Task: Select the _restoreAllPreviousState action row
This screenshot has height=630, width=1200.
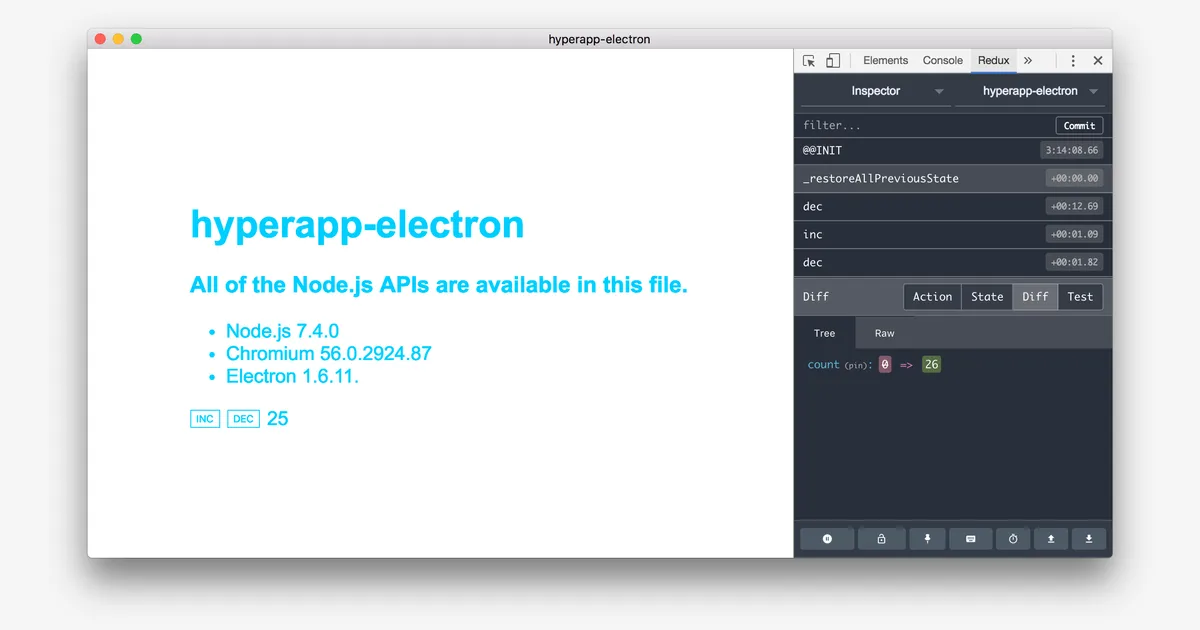Action: (x=953, y=179)
